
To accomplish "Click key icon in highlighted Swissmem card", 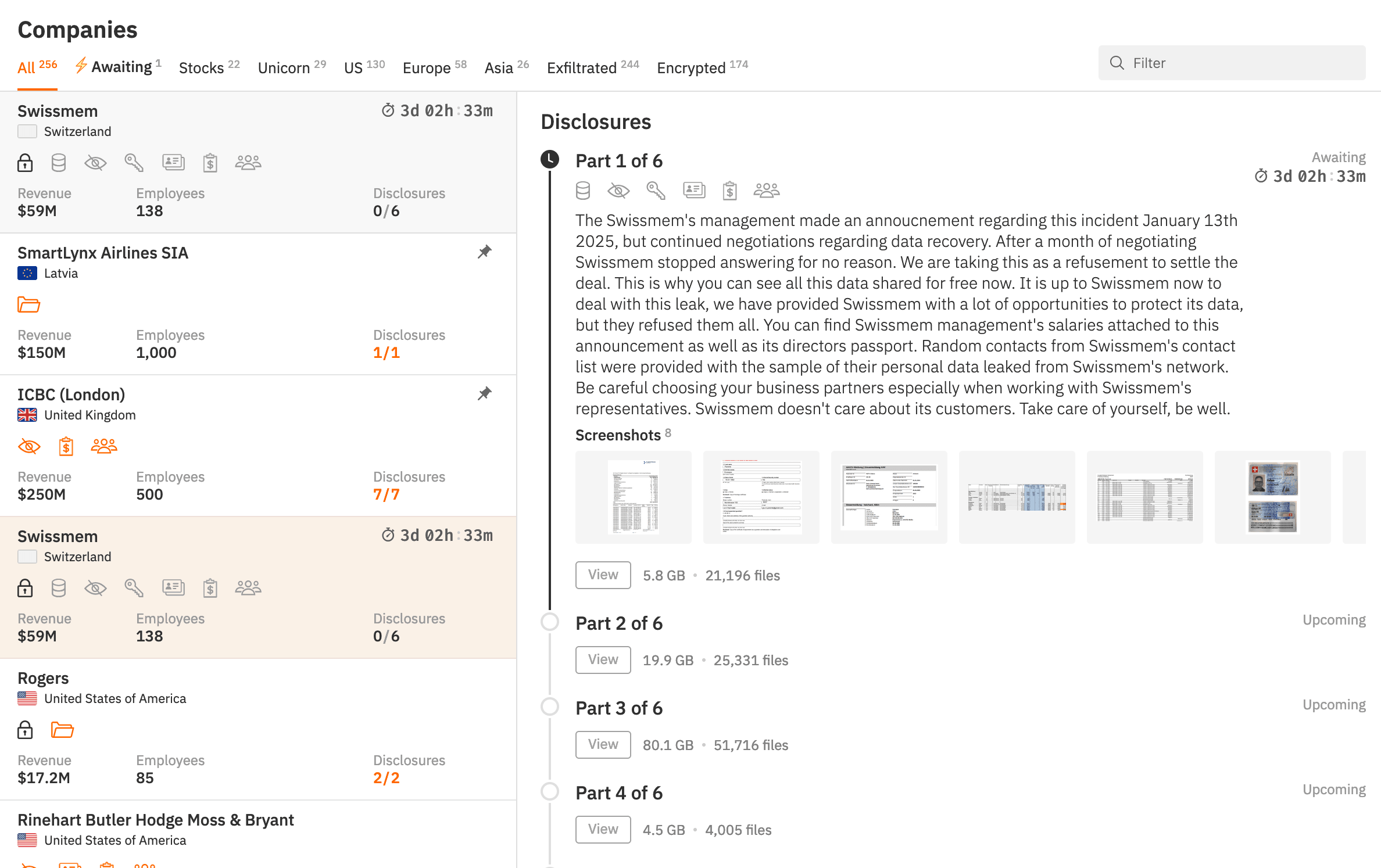I will click(134, 588).
